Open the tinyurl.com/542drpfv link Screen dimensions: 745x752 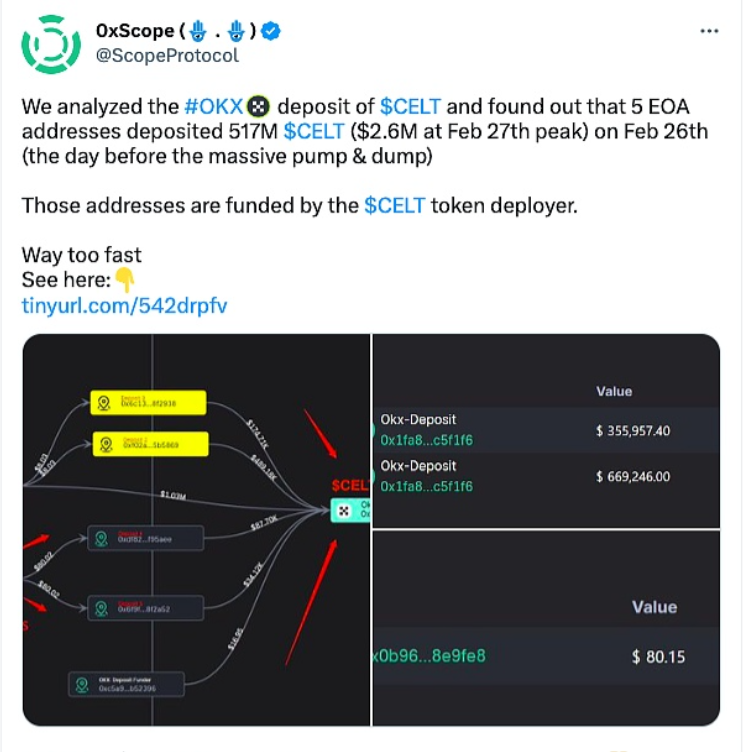[124, 306]
